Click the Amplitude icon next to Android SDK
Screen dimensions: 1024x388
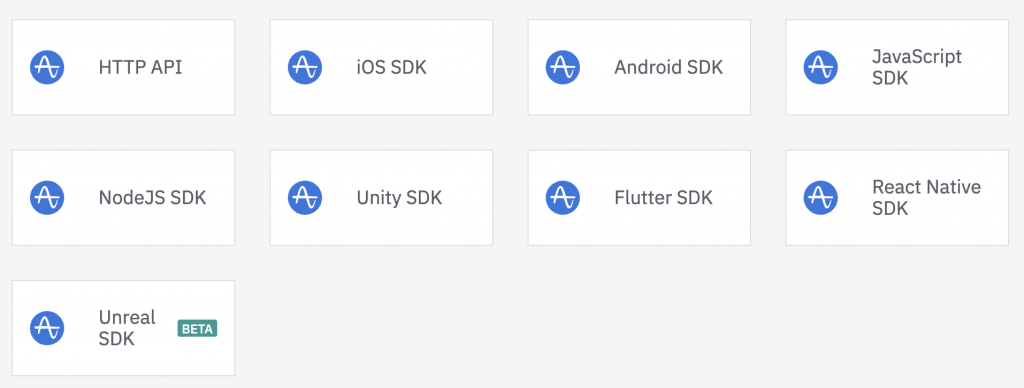563,67
